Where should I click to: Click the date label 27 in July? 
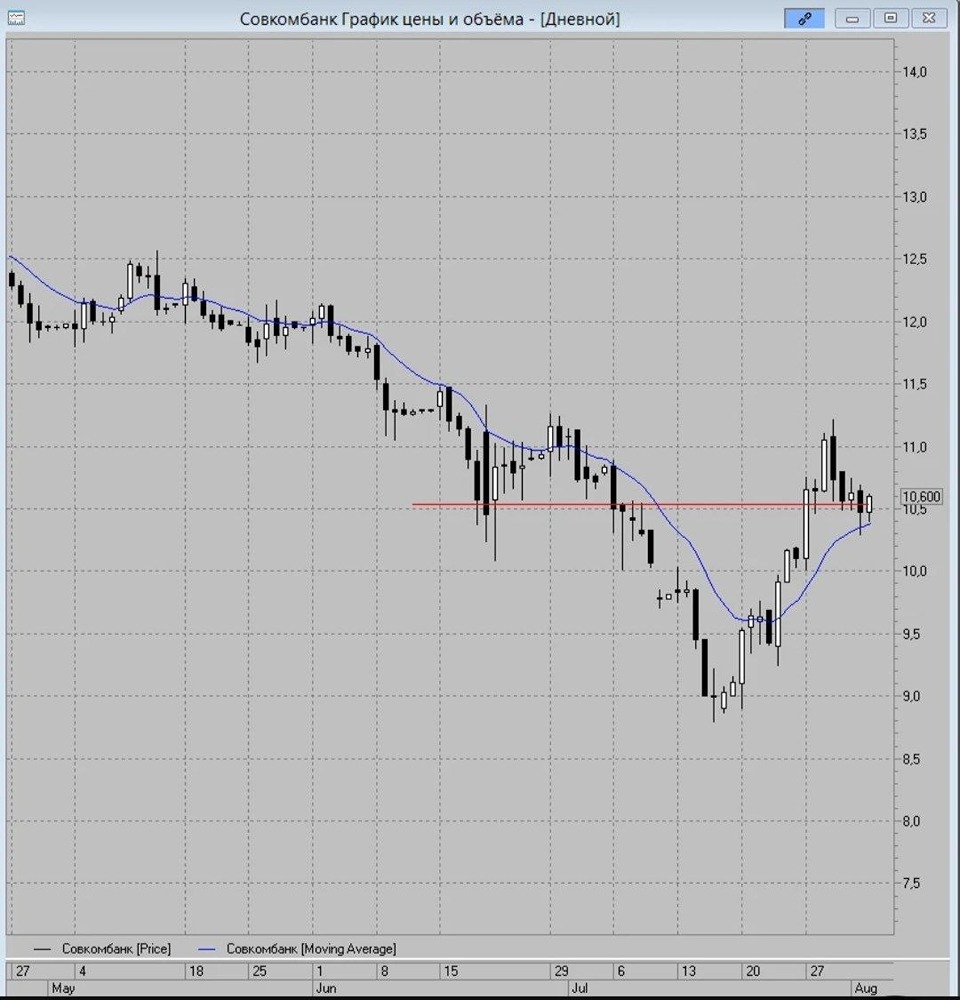(816, 971)
